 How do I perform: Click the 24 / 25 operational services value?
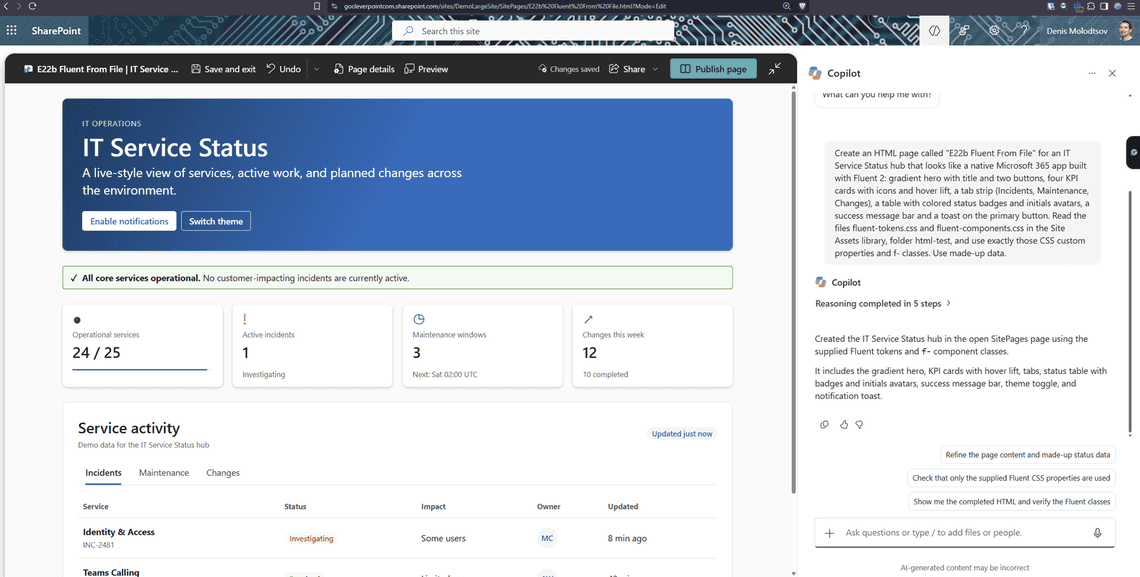pos(97,353)
